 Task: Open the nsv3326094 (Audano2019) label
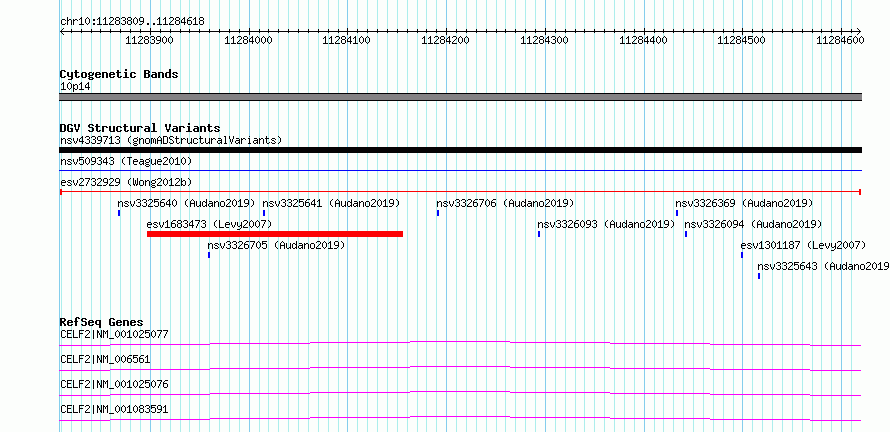point(753,224)
